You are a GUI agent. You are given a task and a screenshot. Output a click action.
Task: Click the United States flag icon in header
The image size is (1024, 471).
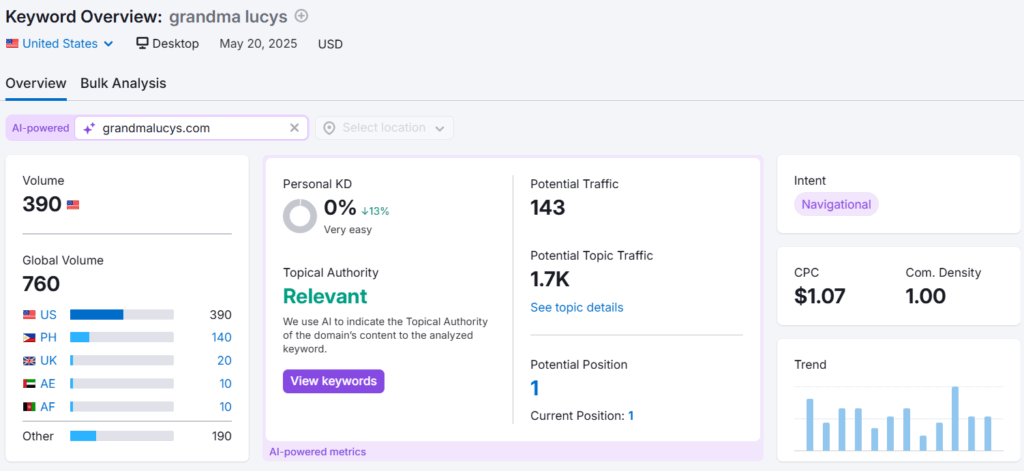[x=12, y=44]
